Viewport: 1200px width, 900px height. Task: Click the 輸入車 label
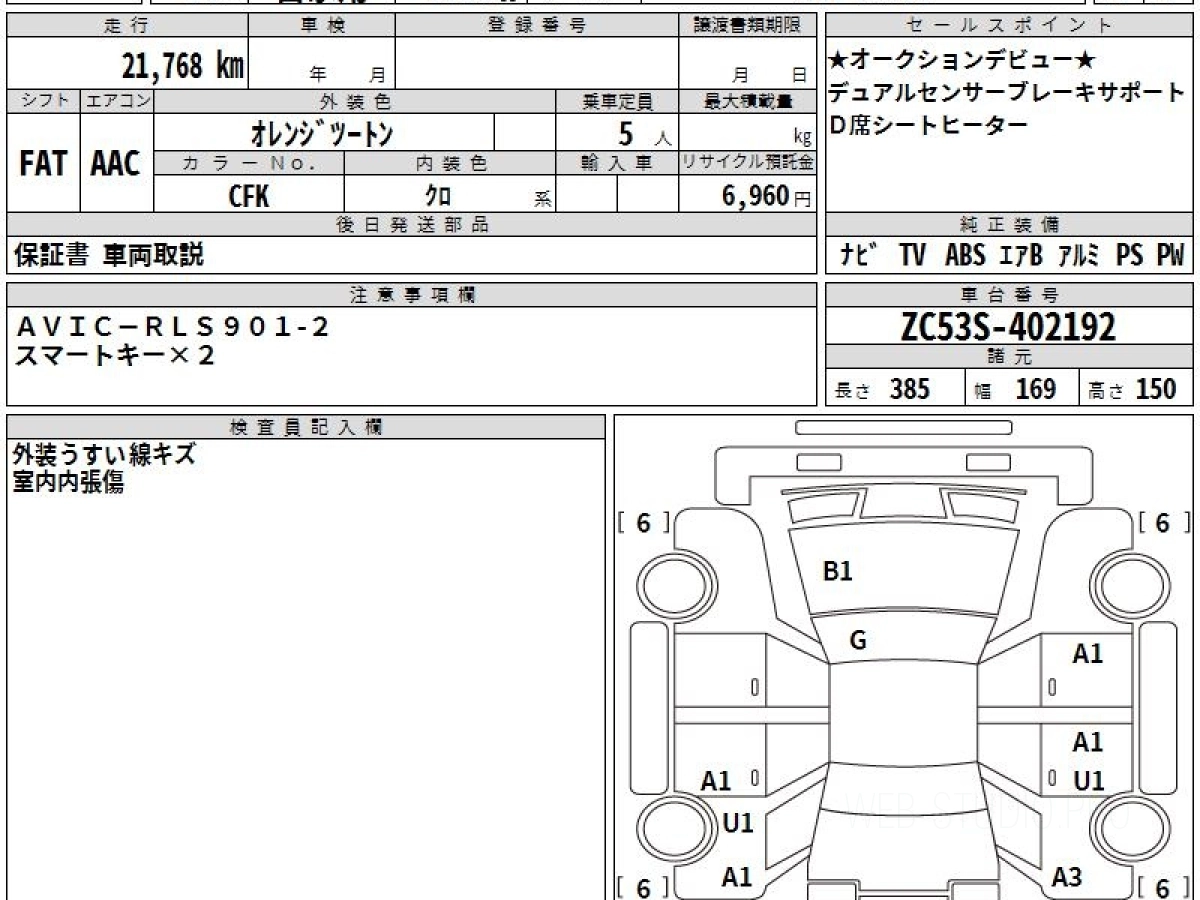click(617, 163)
